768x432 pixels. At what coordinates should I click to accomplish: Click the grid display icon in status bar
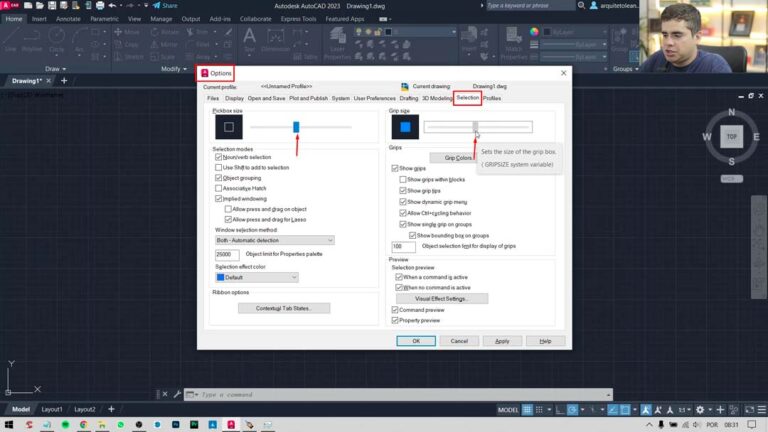[527, 409]
